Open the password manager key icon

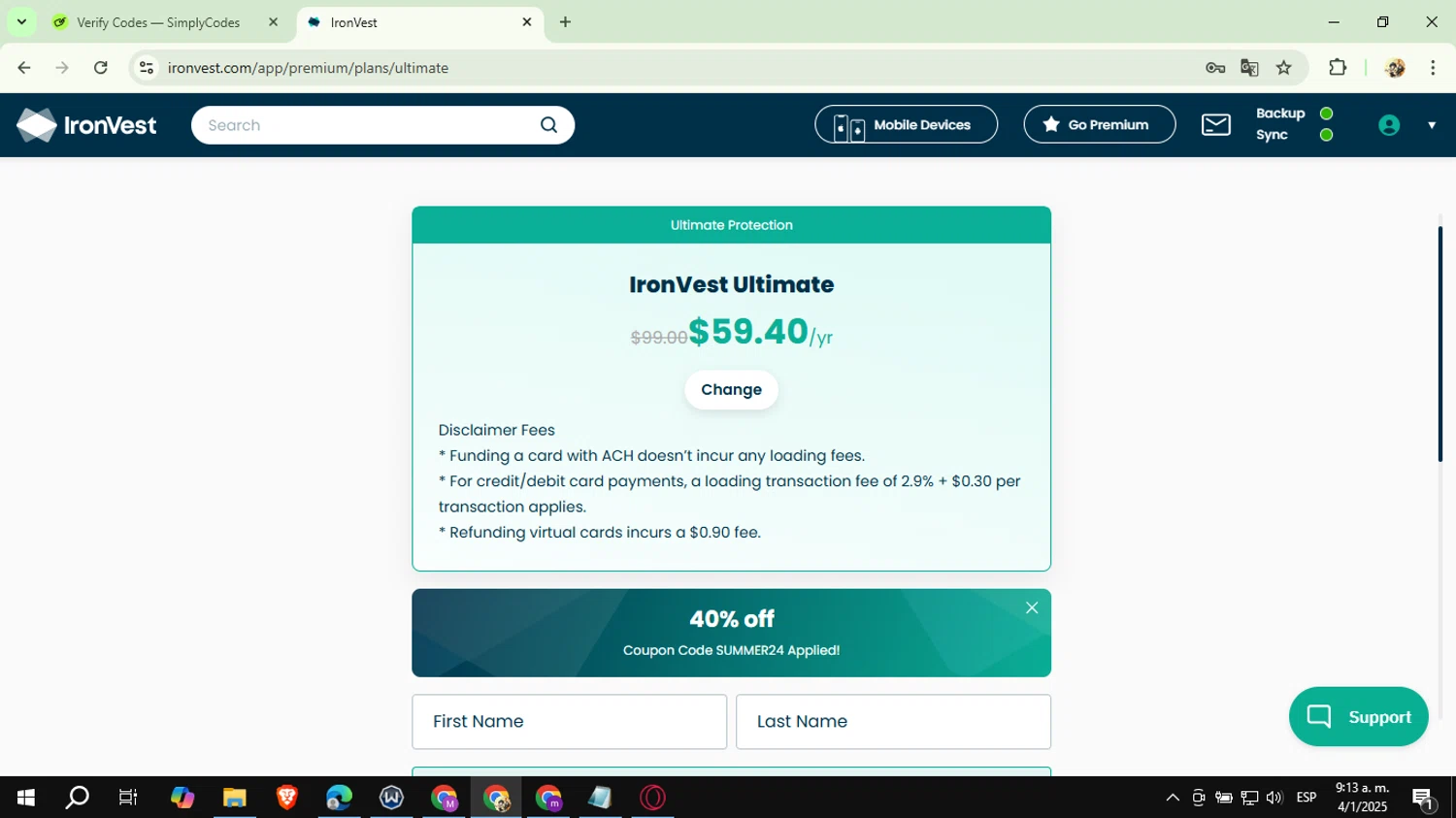1215,68
